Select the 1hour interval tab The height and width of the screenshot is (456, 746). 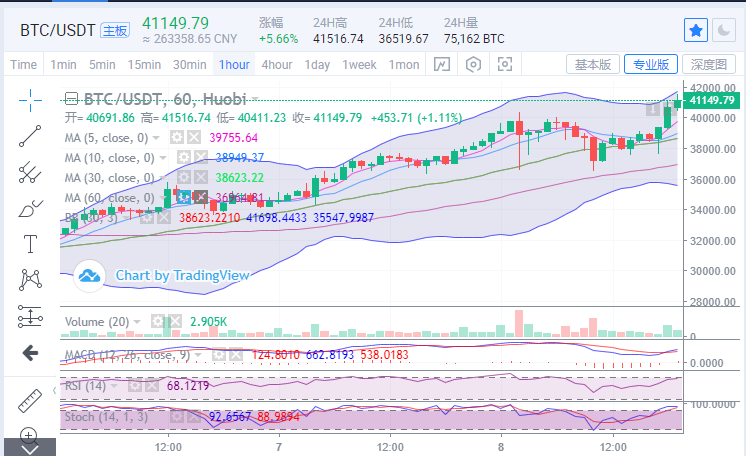click(234, 64)
